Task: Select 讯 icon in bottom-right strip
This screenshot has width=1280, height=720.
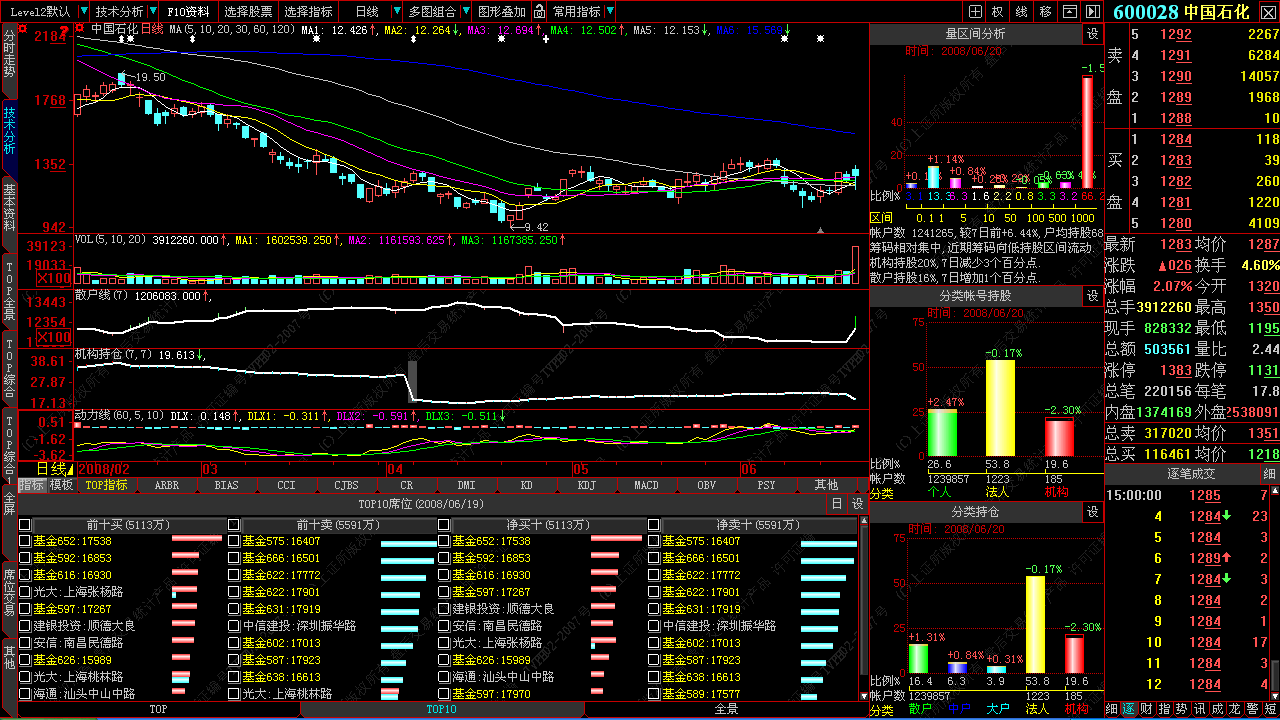Action: (1199, 709)
